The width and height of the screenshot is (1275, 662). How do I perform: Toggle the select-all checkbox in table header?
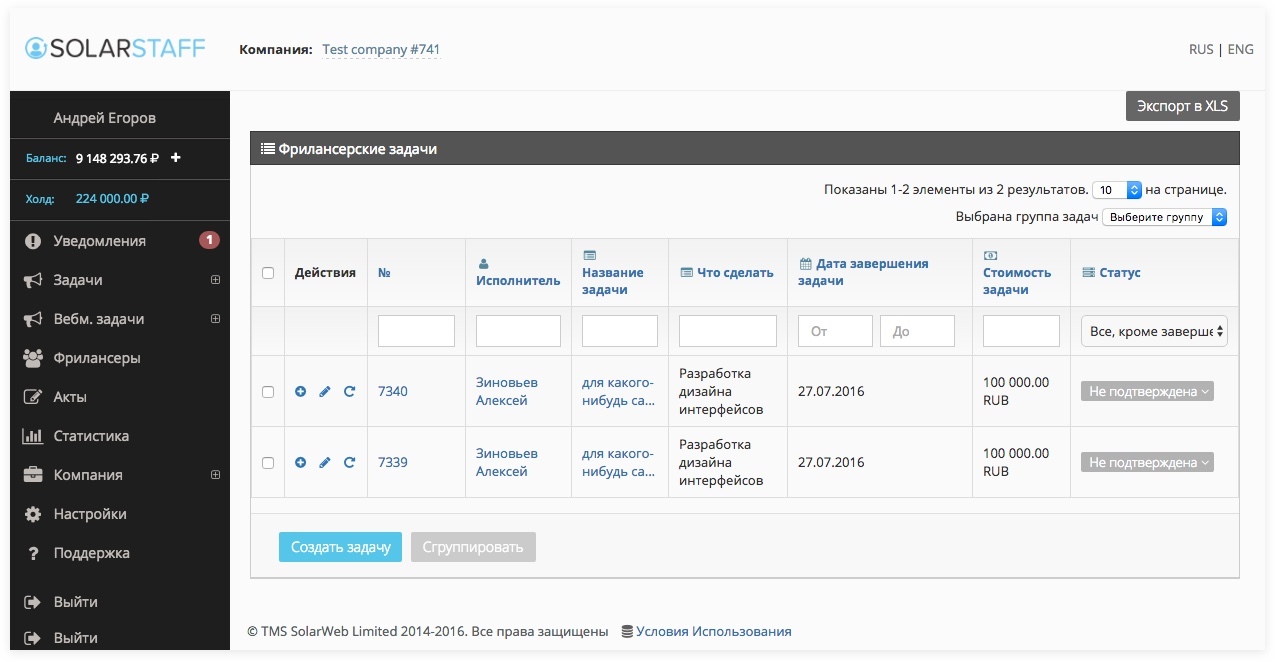(268, 273)
